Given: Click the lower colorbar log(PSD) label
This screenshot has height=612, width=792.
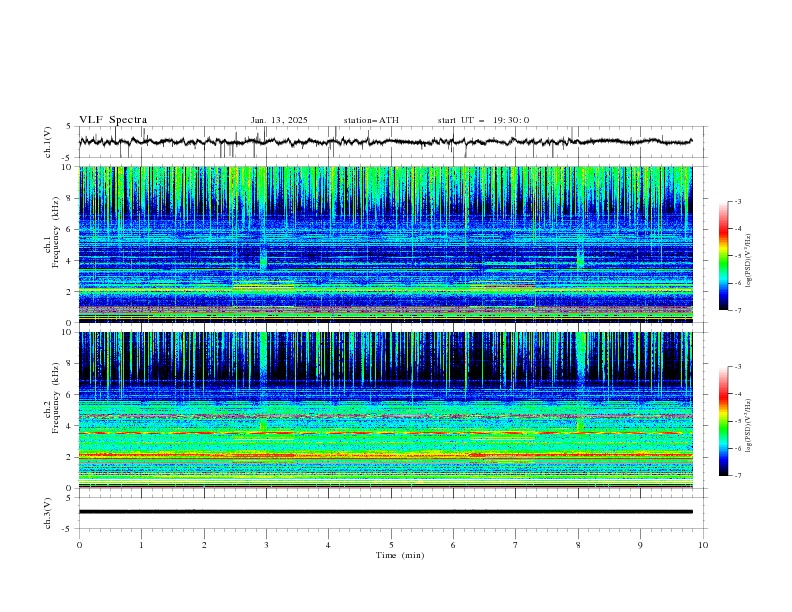Looking at the screenshot, I should 748,426.
